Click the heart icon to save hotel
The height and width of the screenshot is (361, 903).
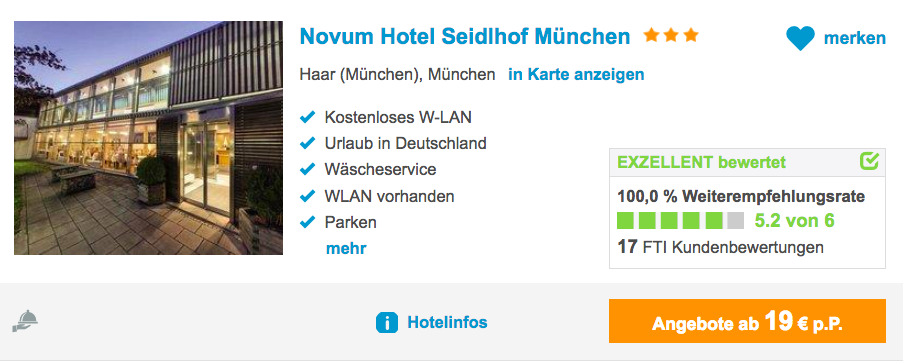(800, 39)
